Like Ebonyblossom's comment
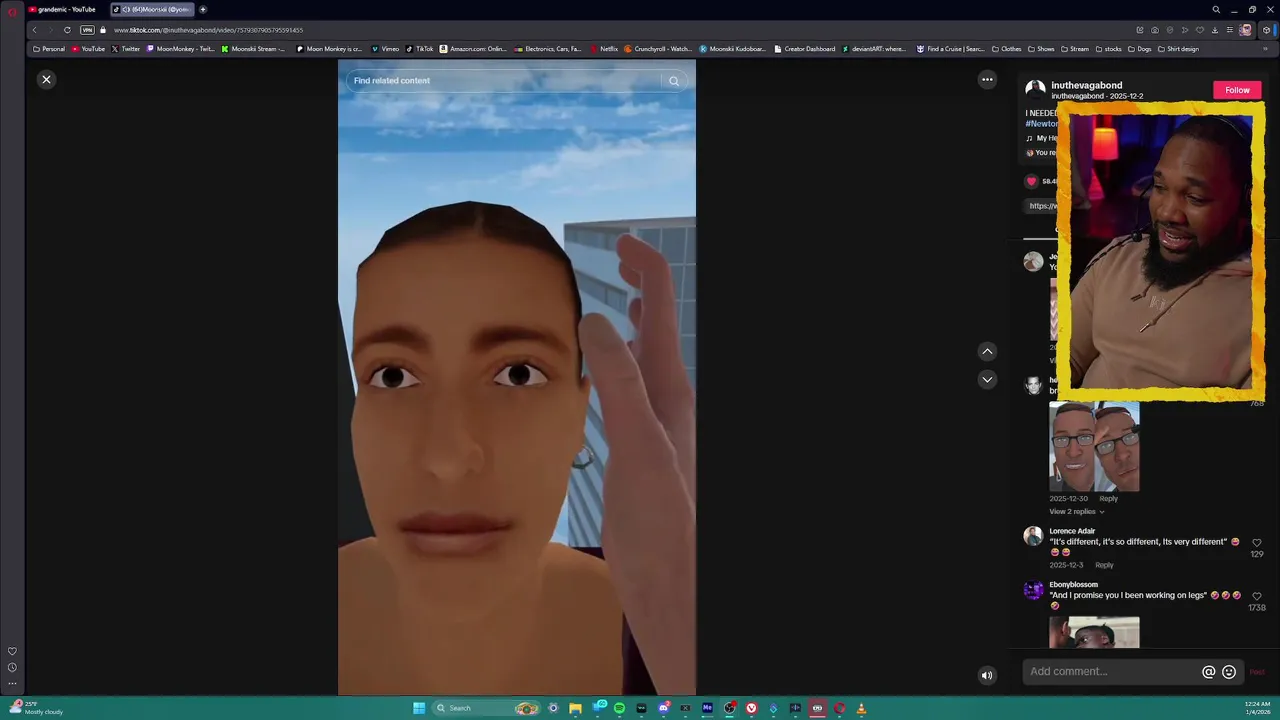Image resolution: width=1280 pixels, height=720 pixels. 1257,597
